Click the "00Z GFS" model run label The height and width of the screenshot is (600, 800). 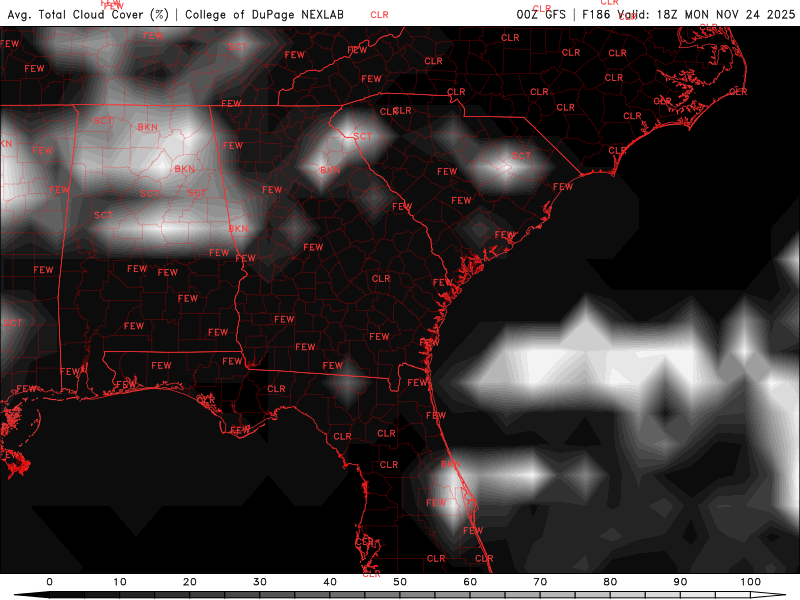click(541, 14)
